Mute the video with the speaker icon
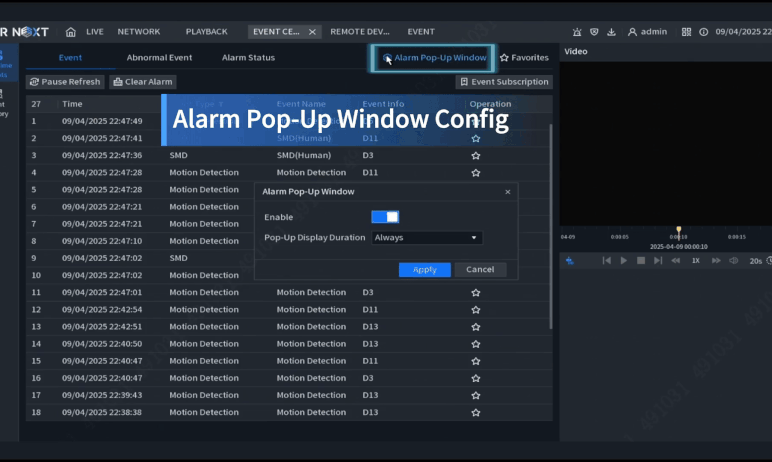The image size is (772, 462). click(x=734, y=260)
